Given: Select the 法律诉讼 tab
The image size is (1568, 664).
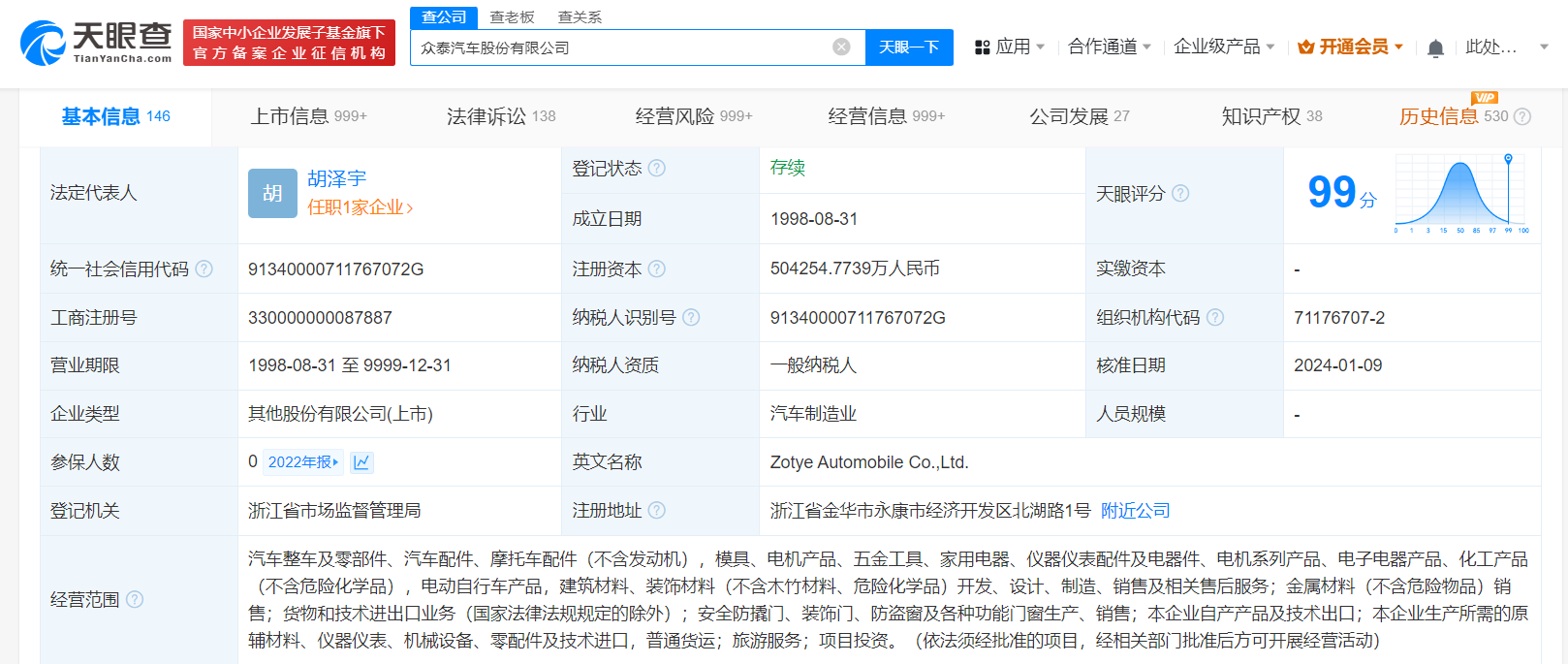Looking at the screenshot, I should (x=501, y=116).
